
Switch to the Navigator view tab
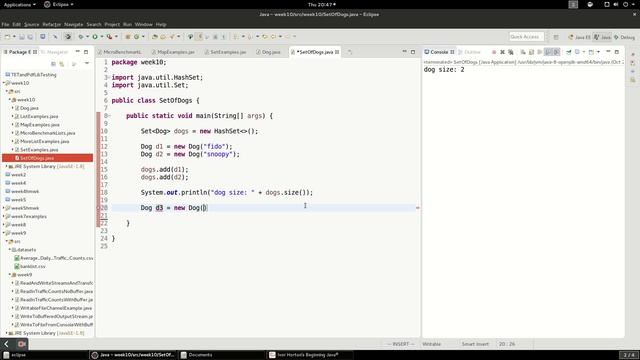tap(55, 52)
